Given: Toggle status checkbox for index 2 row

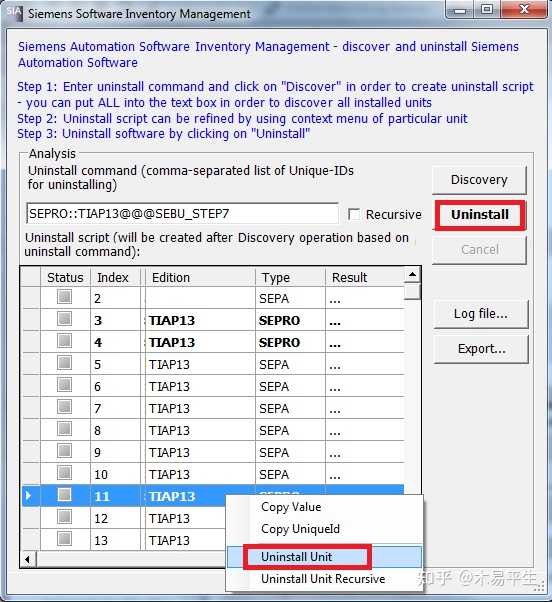Looking at the screenshot, I should (x=64, y=296).
